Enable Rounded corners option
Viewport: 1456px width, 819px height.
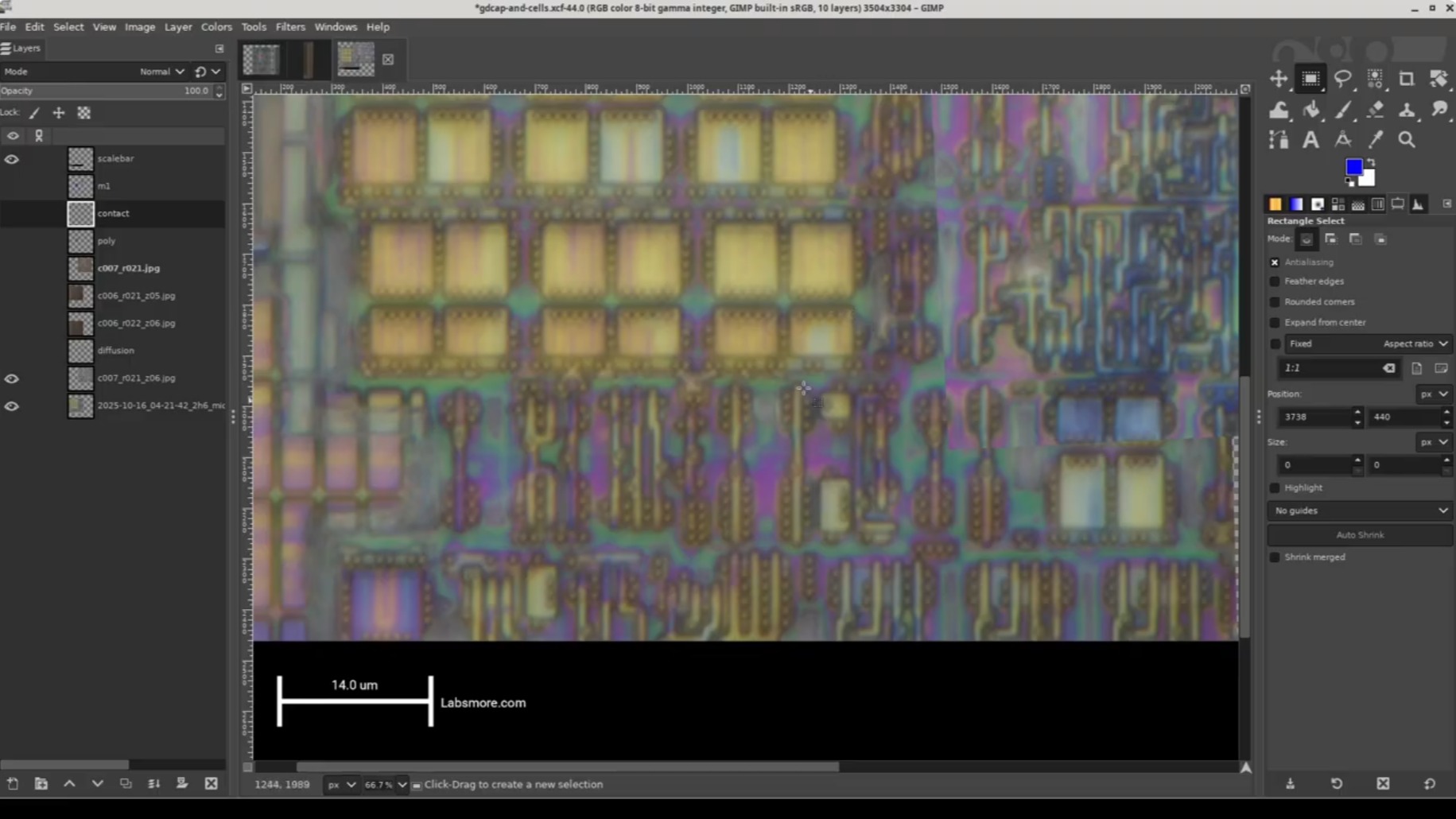coord(1276,301)
